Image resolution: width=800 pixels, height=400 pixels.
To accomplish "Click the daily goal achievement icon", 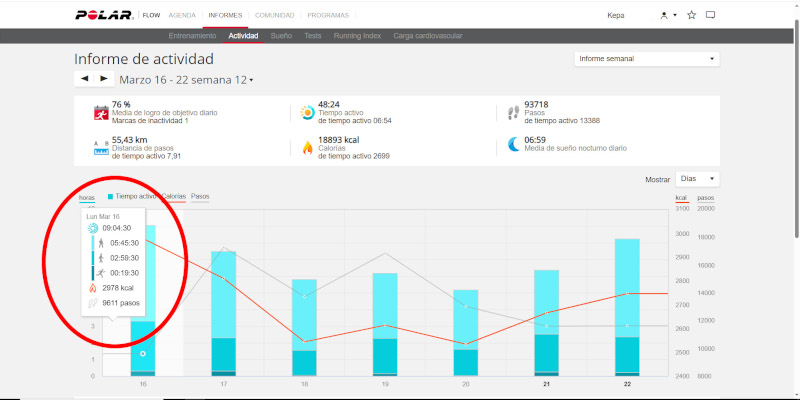I will point(100,112).
